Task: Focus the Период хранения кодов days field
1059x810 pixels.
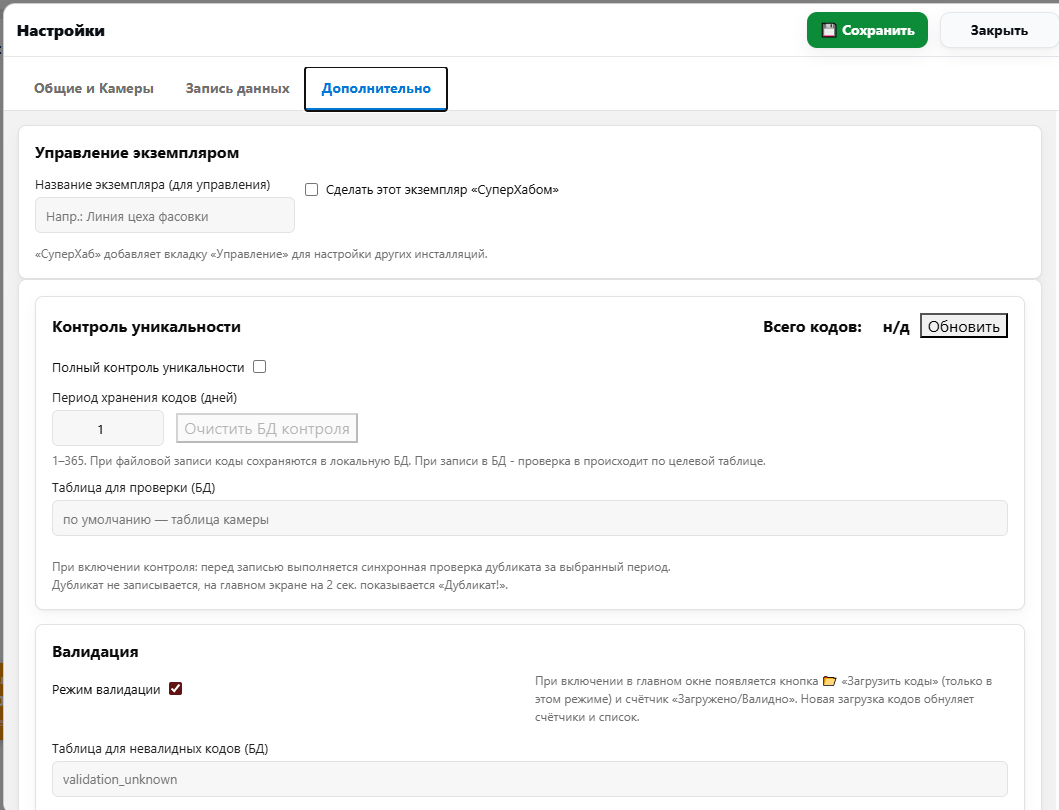Action: 107,428
